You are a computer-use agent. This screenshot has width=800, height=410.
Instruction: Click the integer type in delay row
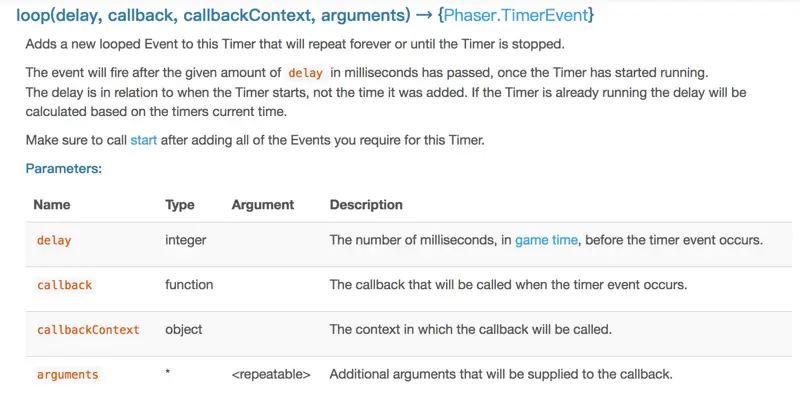pos(186,240)
